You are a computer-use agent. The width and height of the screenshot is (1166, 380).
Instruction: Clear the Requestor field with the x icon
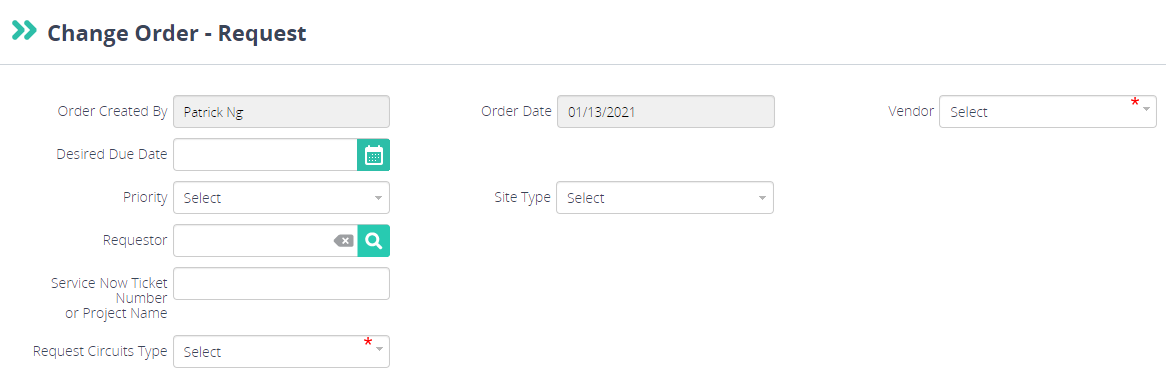pyautogui.click(x=344, y=241)
